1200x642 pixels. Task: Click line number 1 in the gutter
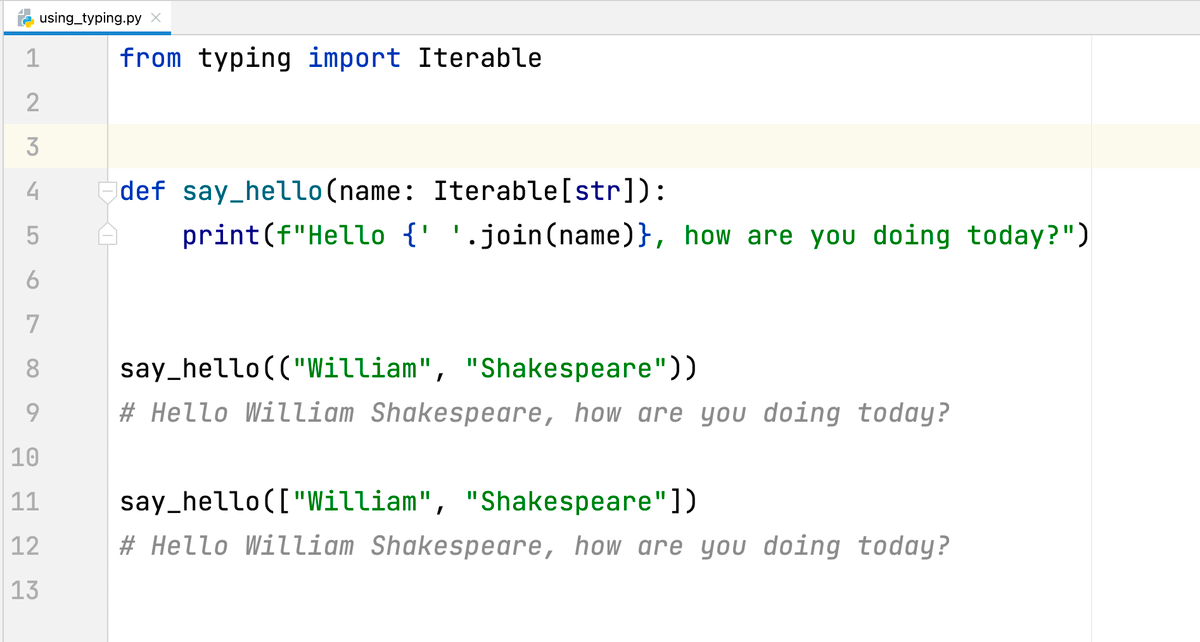click(32, 58)
